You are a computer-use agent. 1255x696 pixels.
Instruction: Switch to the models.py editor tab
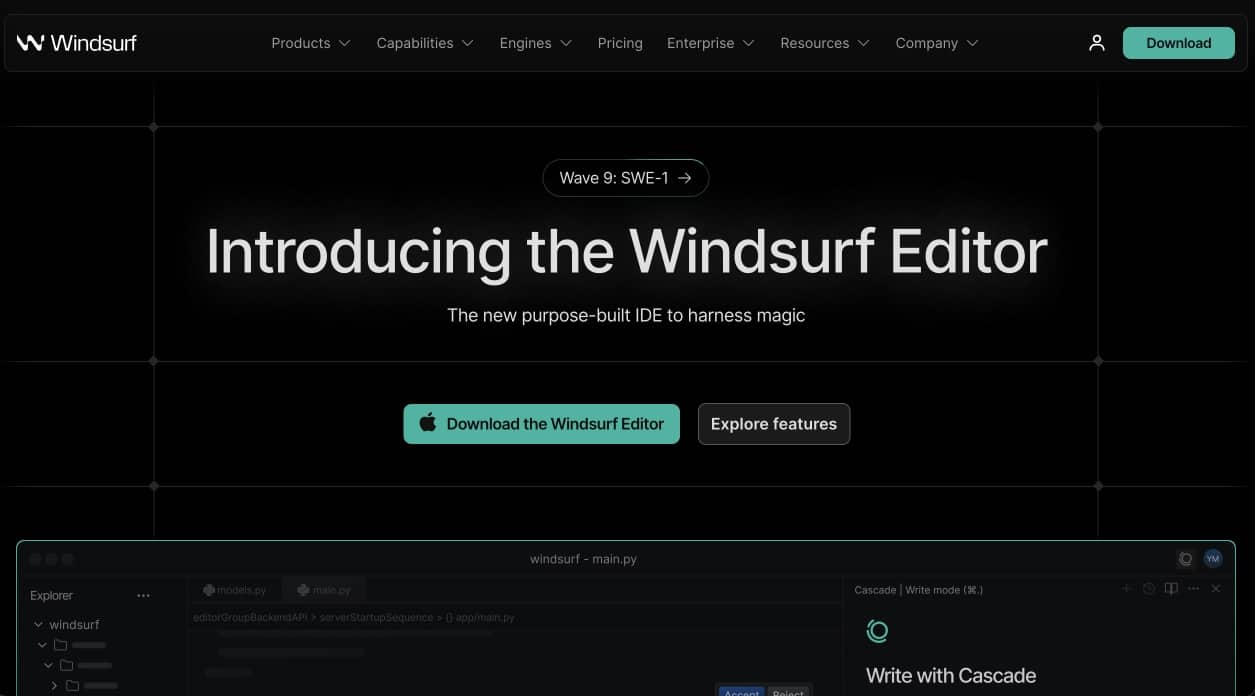(x=235, y=590)
